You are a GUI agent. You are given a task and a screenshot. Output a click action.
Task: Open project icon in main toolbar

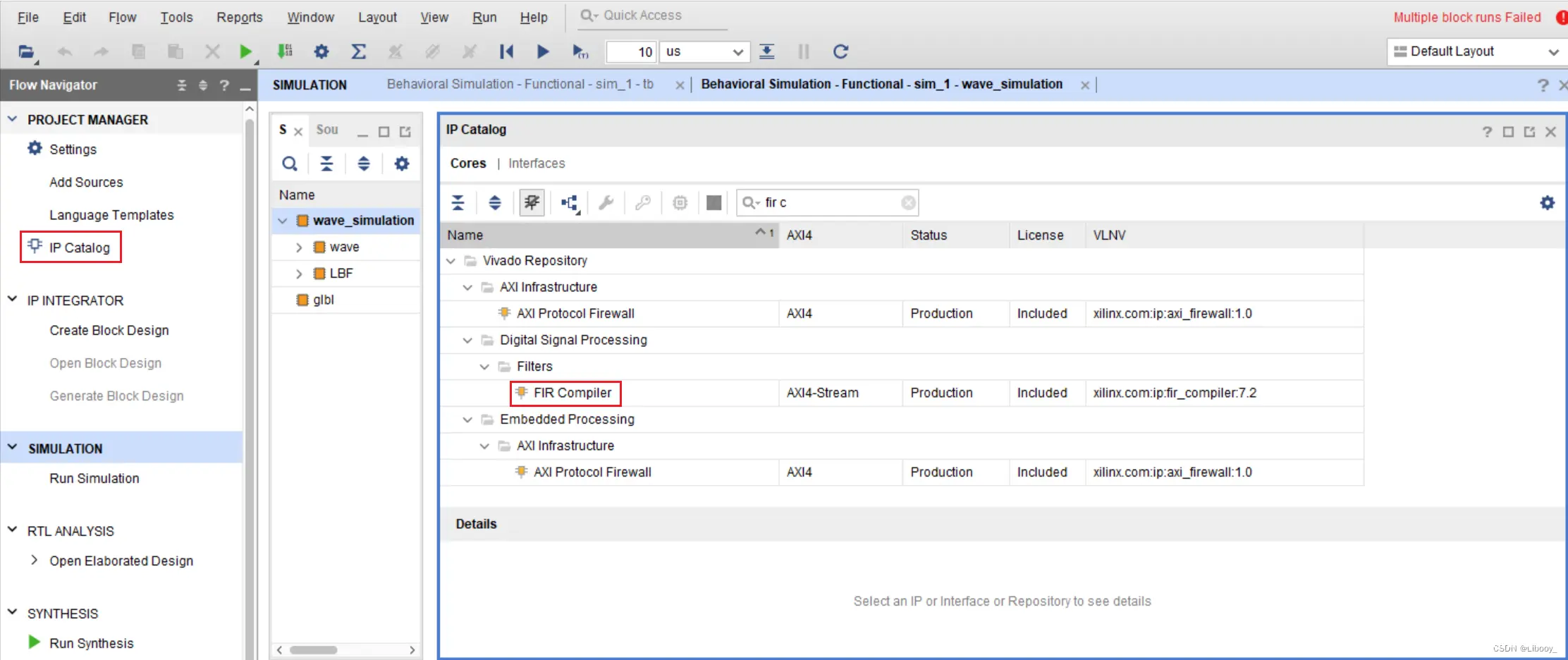point(27,51)
